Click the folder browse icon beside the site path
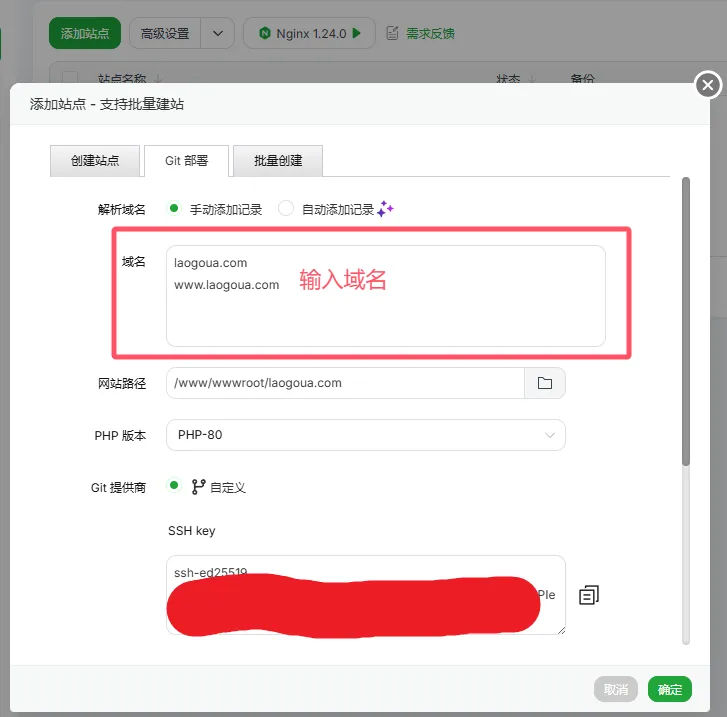This screenshot has width=727, height=717. (x=544, y=383)
